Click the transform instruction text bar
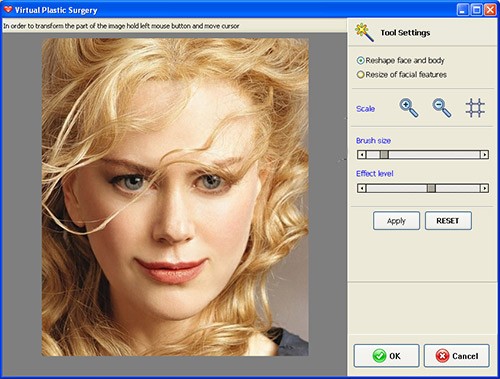 174,26
